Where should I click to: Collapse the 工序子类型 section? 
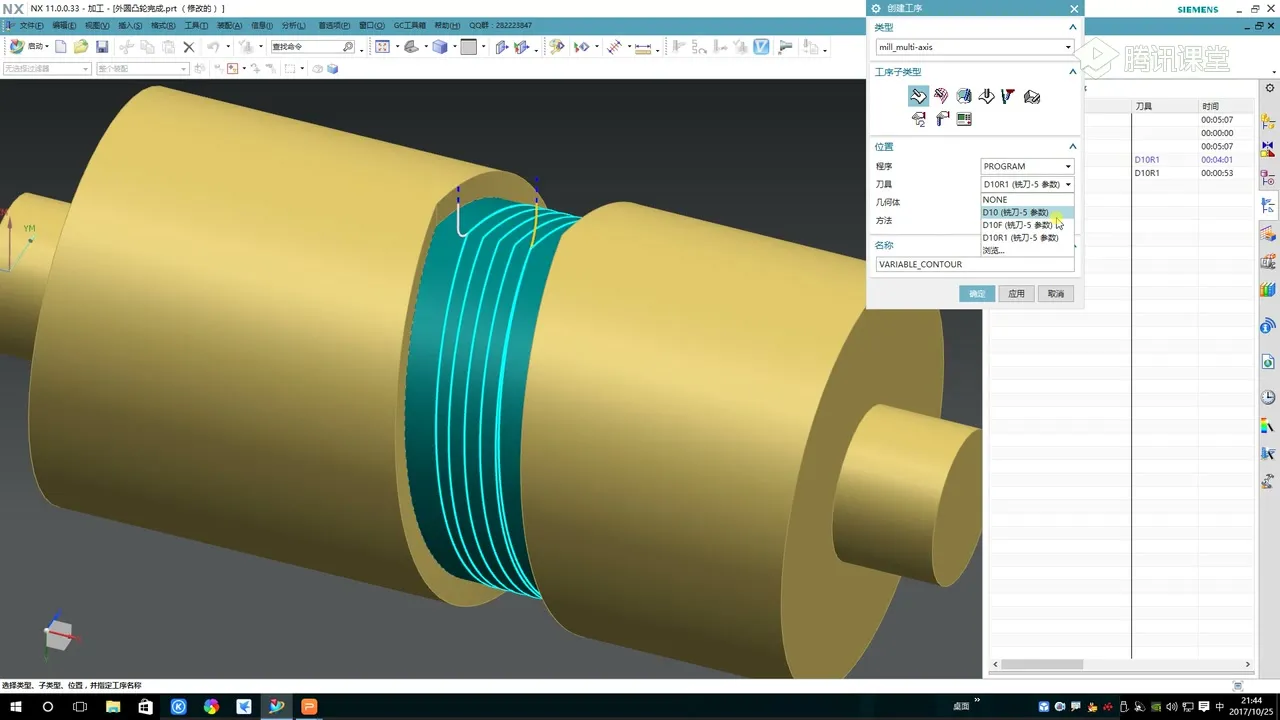pyautogui.click(x=1072, y=72)
